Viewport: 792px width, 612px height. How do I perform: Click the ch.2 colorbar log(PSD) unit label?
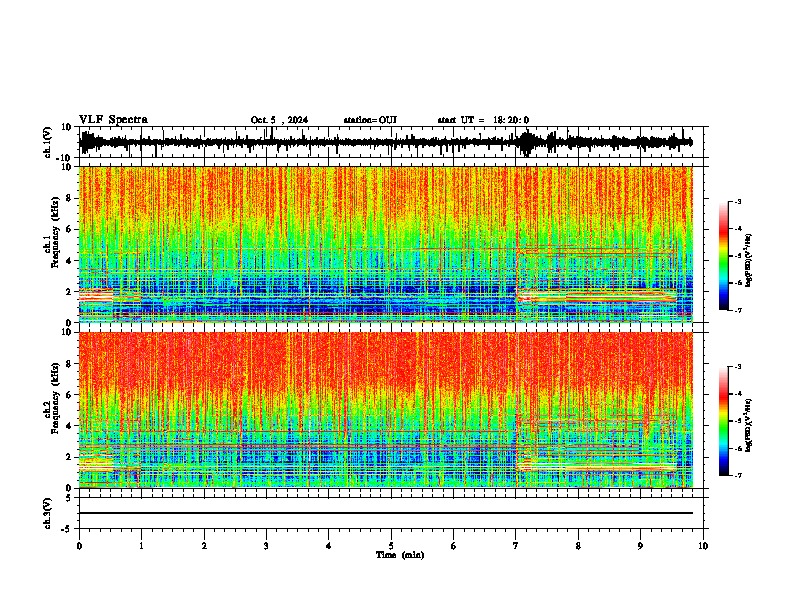click(x=748, y=424)
